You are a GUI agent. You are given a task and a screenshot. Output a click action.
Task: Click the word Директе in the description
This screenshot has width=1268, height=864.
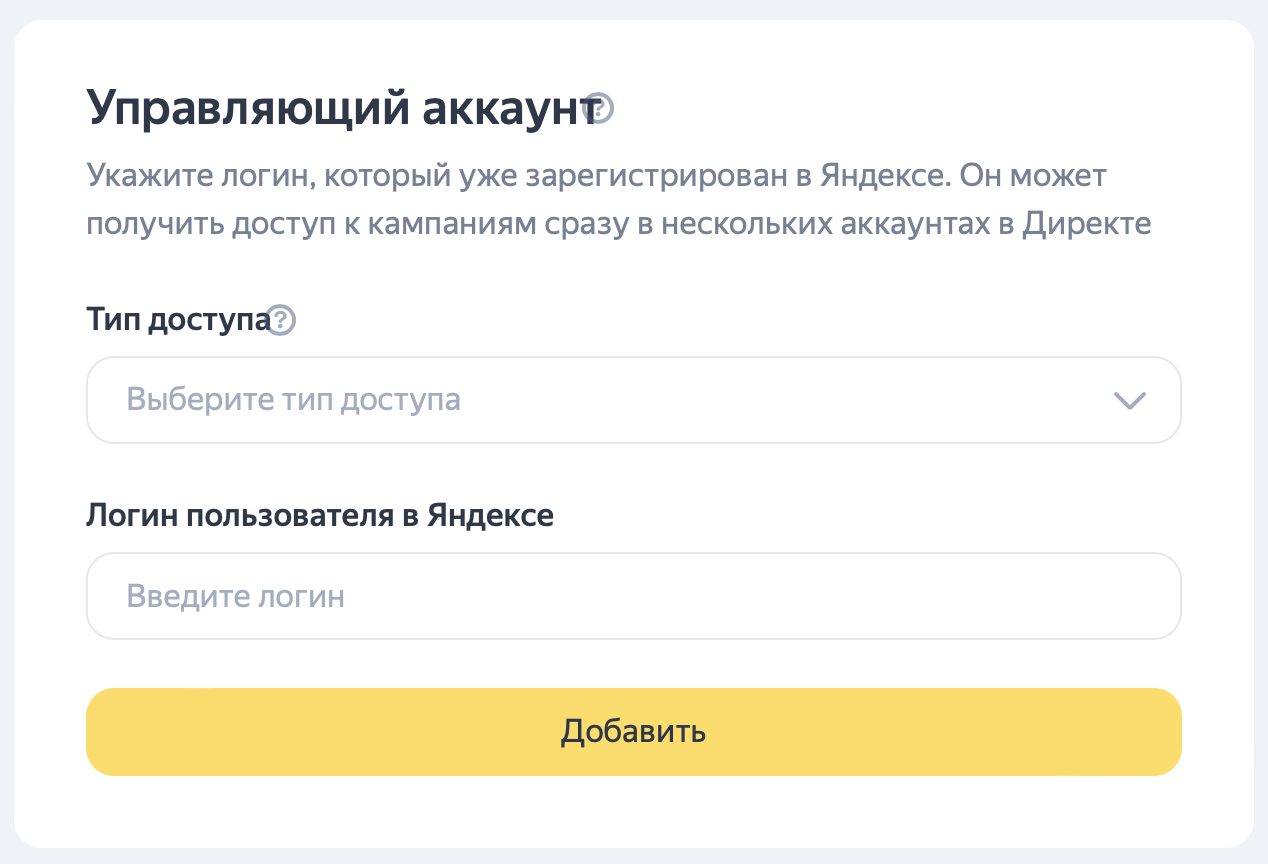[1087, 224]
